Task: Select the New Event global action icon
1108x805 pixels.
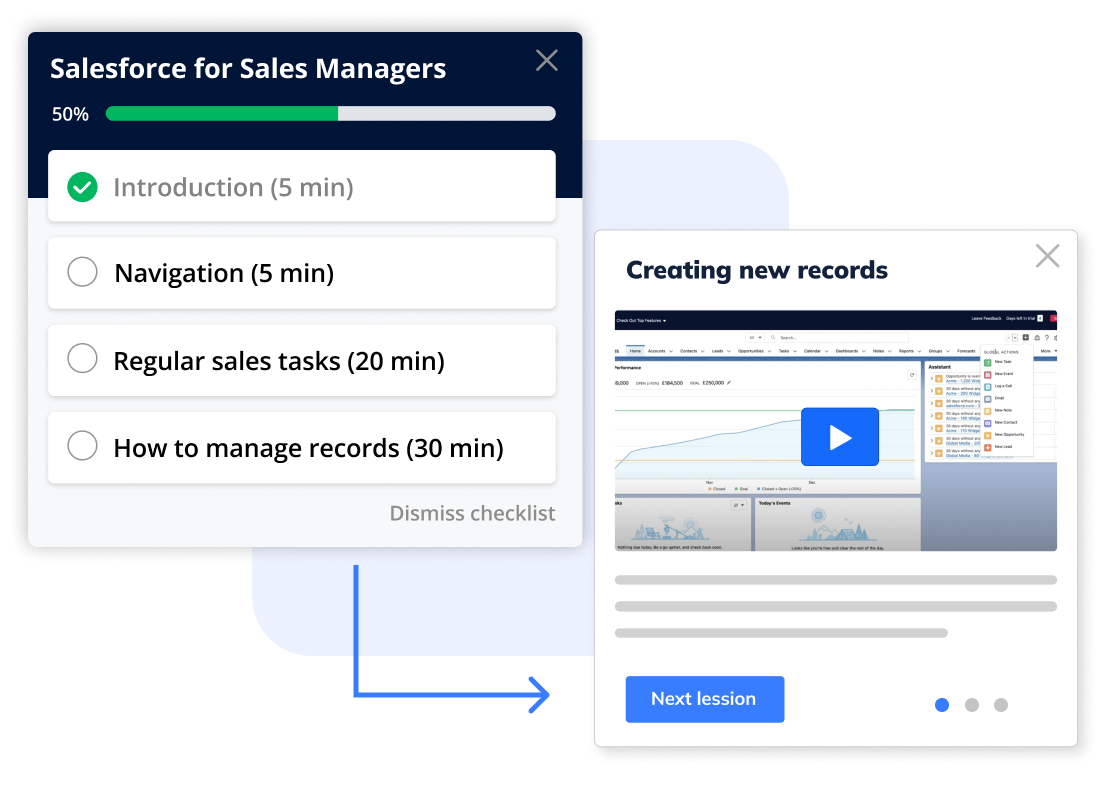Action: [x=987, y=373]
